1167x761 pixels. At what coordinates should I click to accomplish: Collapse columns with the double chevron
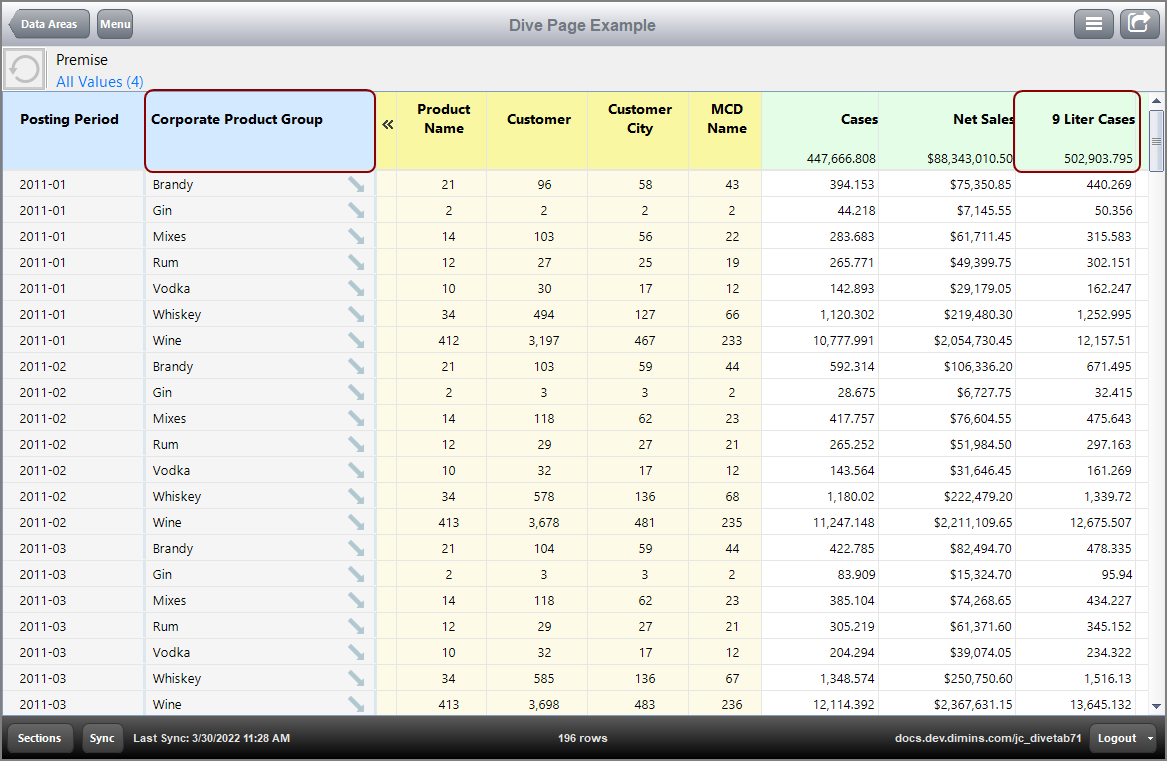[x=388, y=125]
